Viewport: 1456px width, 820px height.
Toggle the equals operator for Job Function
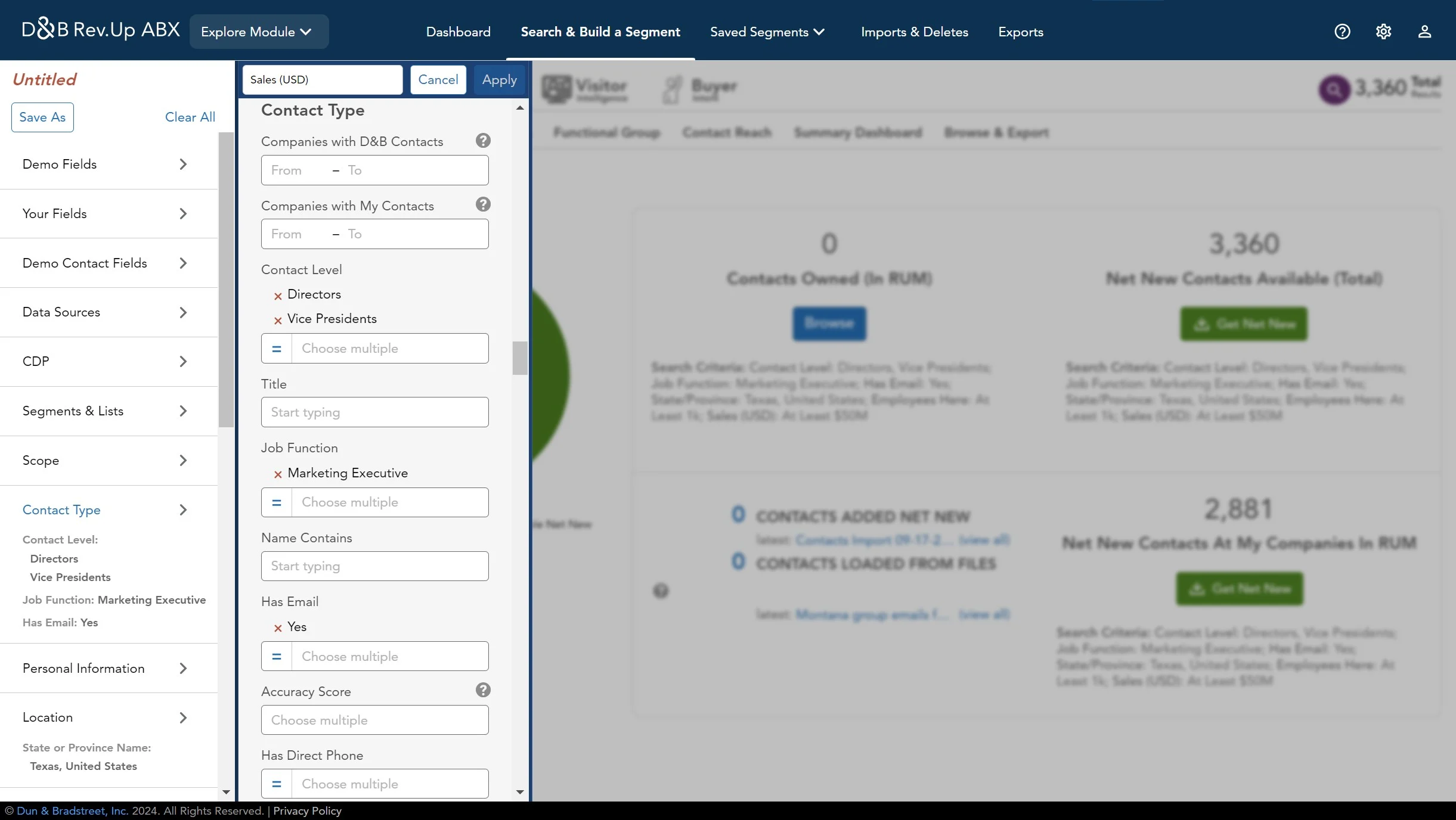277,502
